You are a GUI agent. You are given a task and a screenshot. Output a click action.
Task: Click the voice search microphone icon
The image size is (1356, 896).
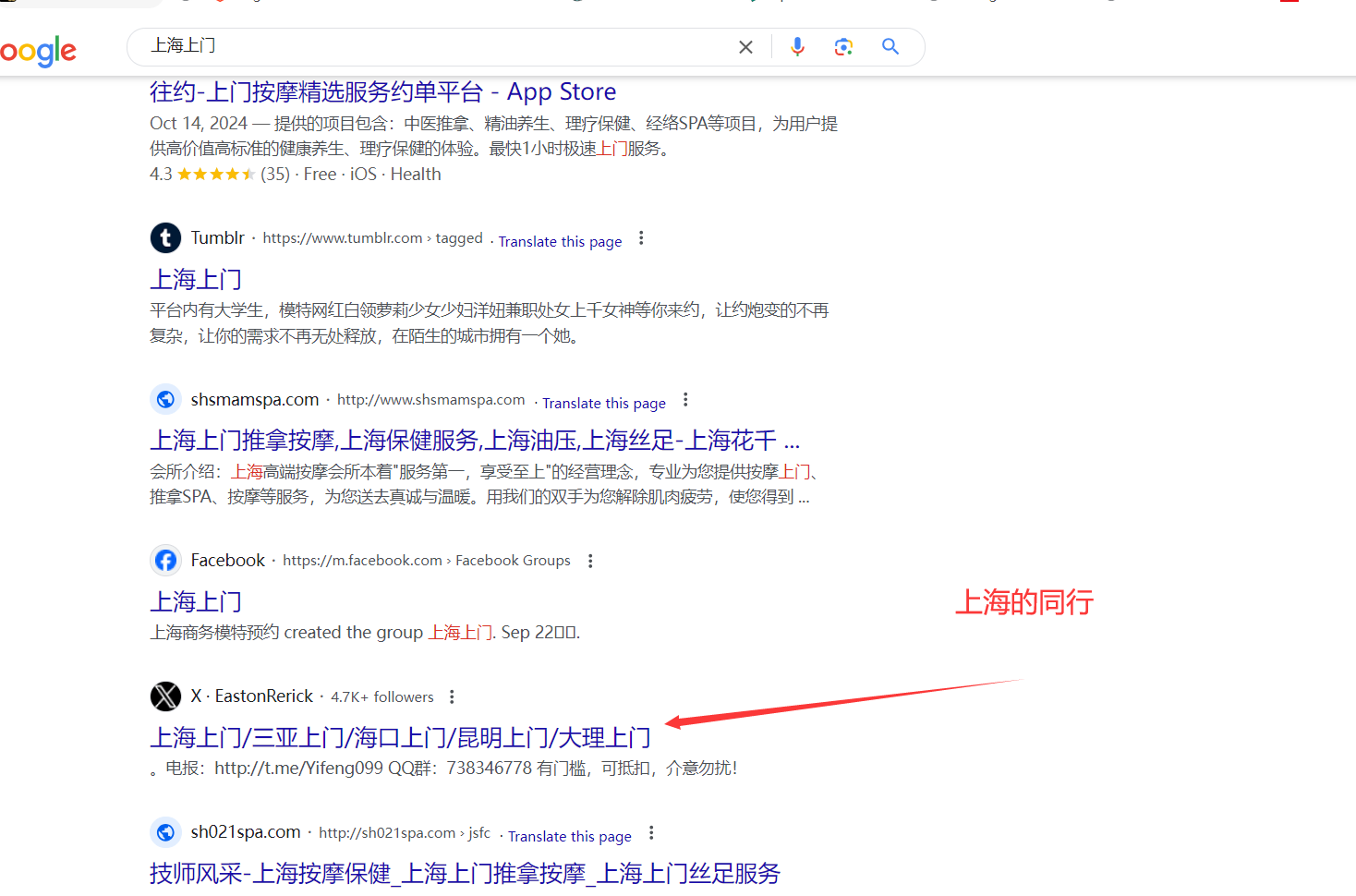(x=797, y=46)
